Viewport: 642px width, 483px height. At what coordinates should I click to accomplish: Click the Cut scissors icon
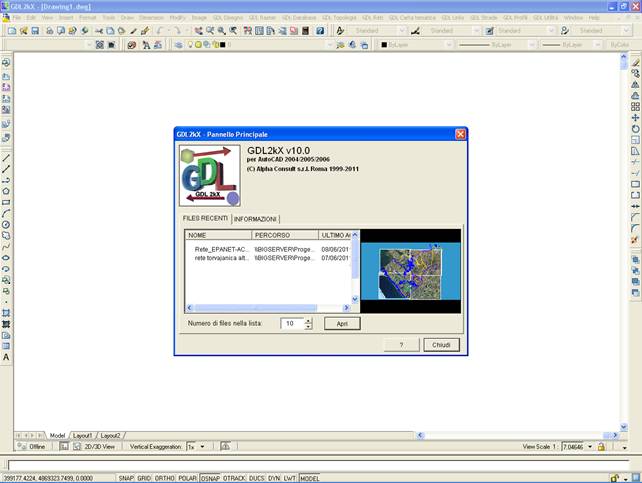click(x=99, y=31)
